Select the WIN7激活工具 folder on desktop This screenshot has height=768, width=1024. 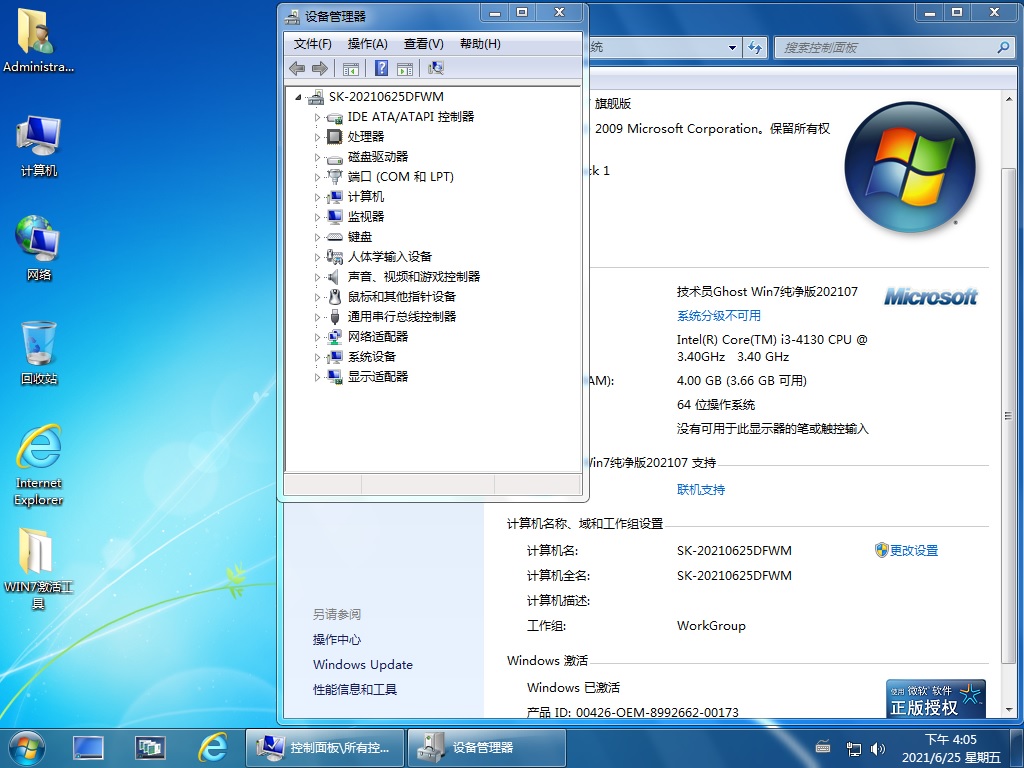(x=38, y=566)
